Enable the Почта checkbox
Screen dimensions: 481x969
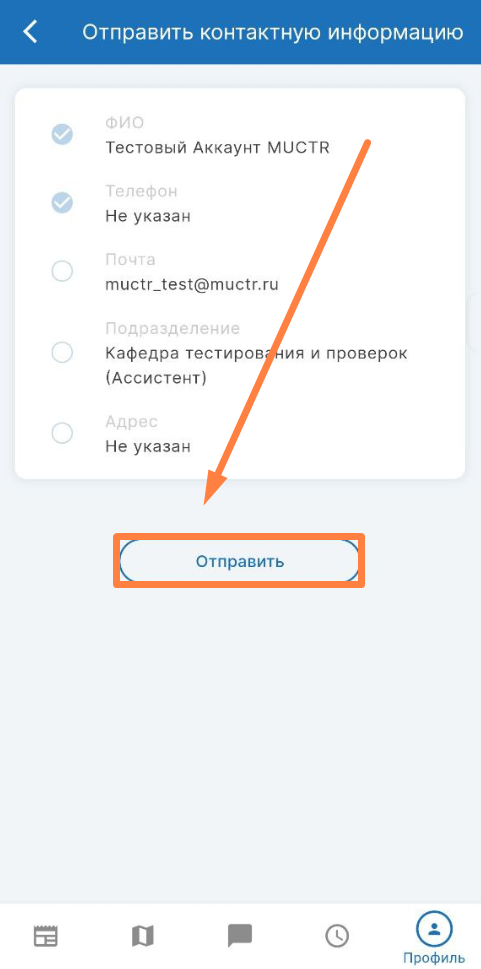coord(62,271)
